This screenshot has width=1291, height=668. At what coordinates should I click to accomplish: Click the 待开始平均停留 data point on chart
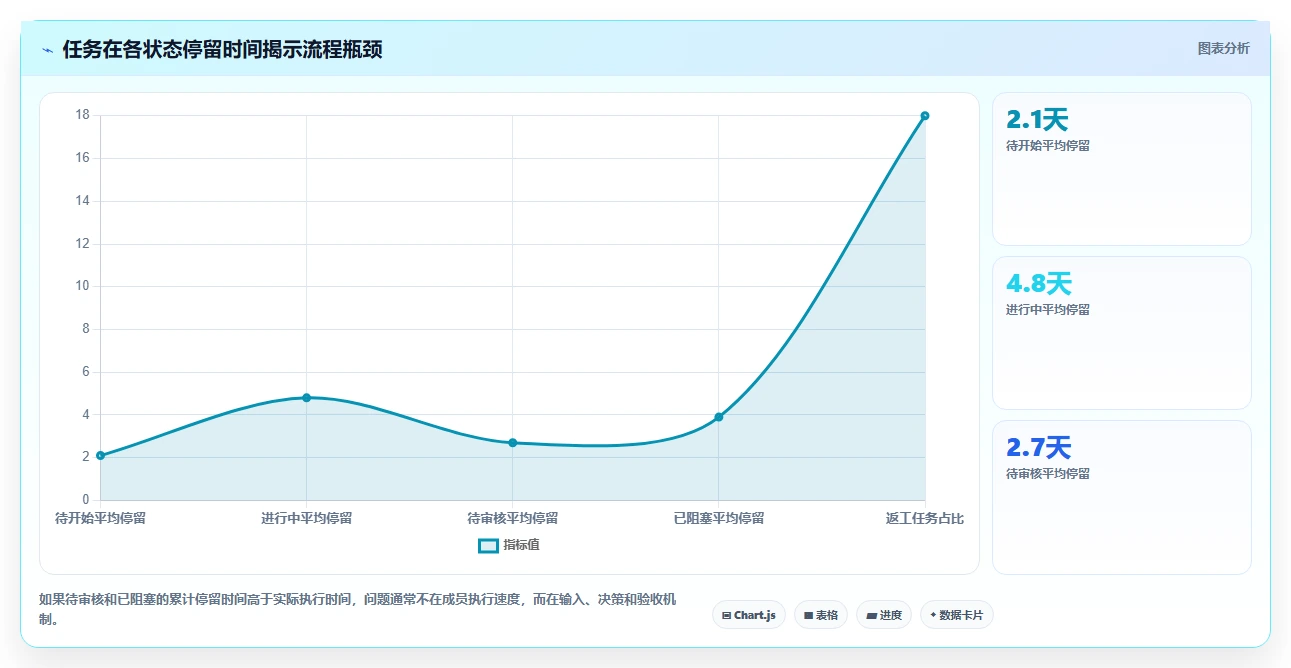[100, 455]
